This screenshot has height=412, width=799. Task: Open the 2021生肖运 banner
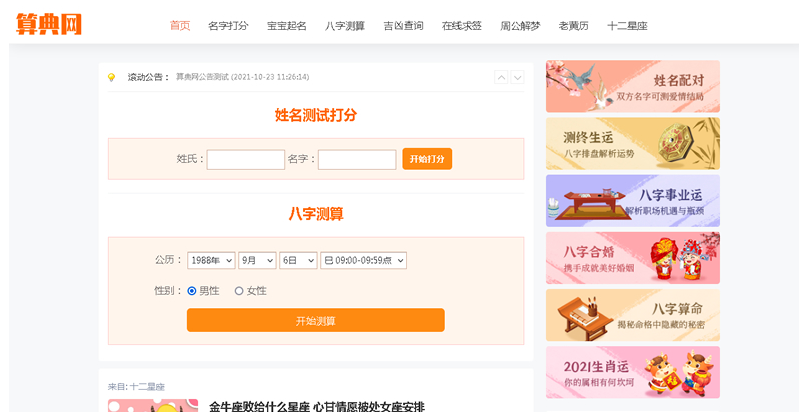(632, 372)
